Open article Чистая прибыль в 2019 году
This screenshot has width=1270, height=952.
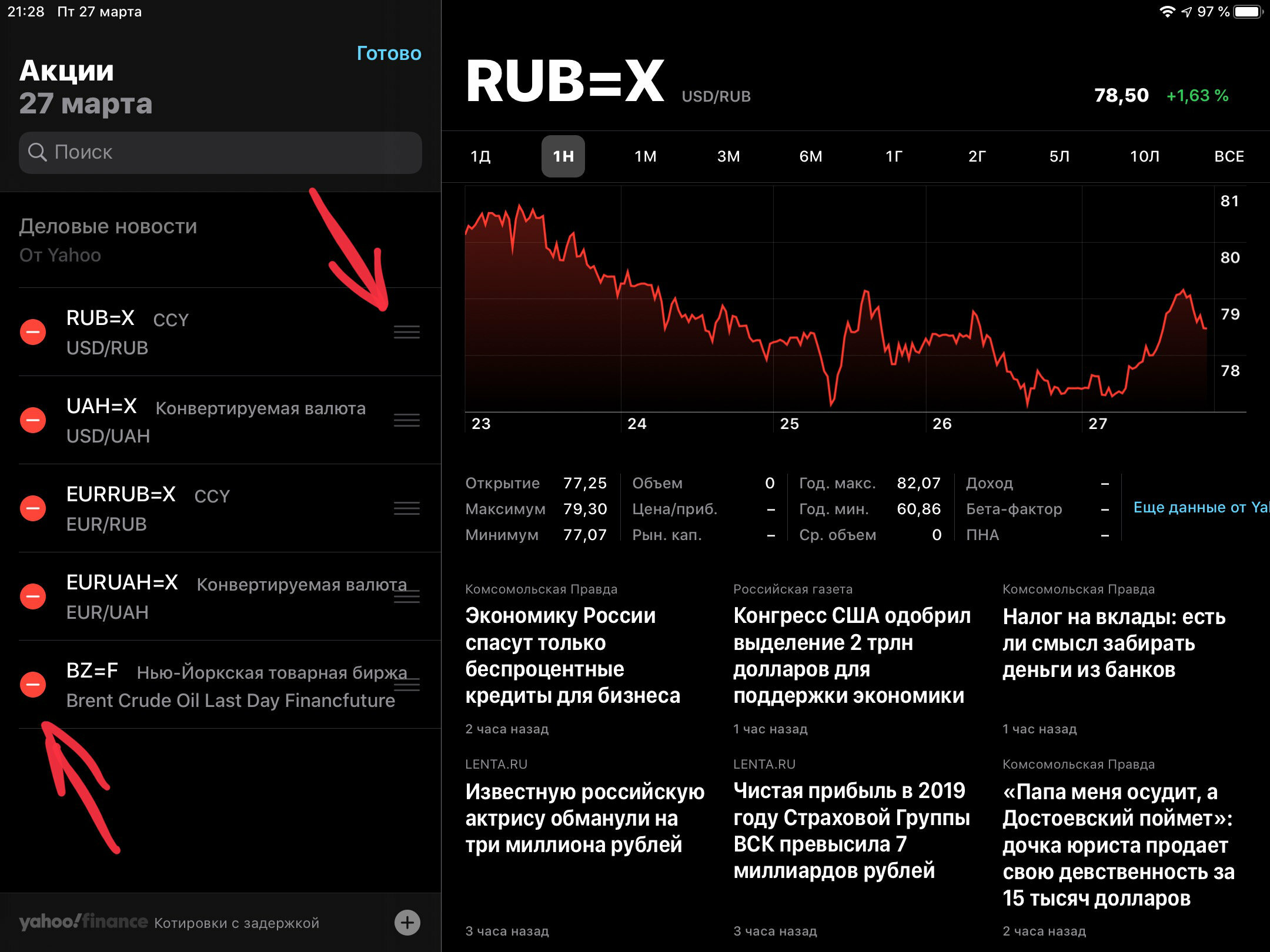coord(852,831)
